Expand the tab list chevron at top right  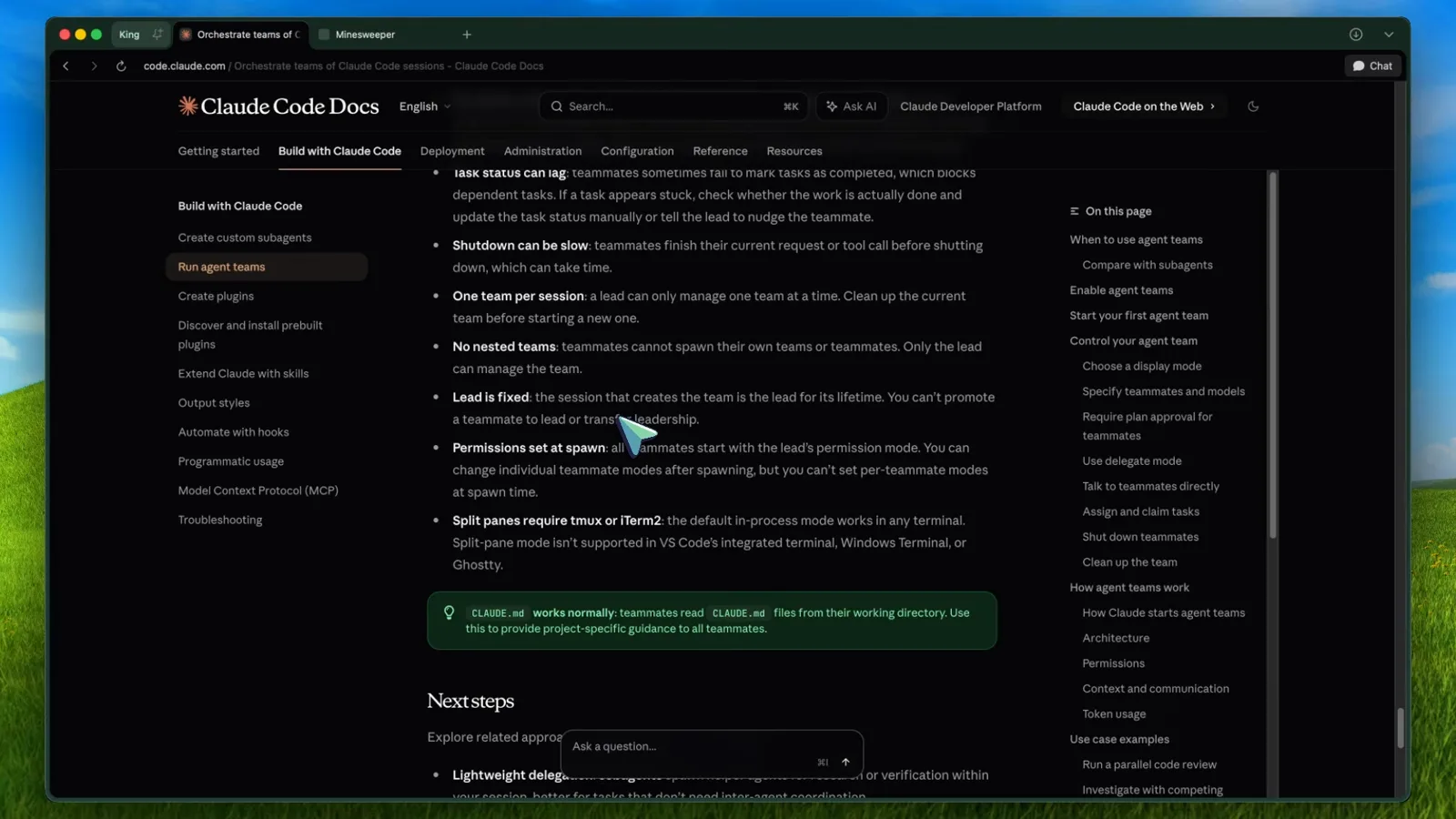tap(1389, 35)
